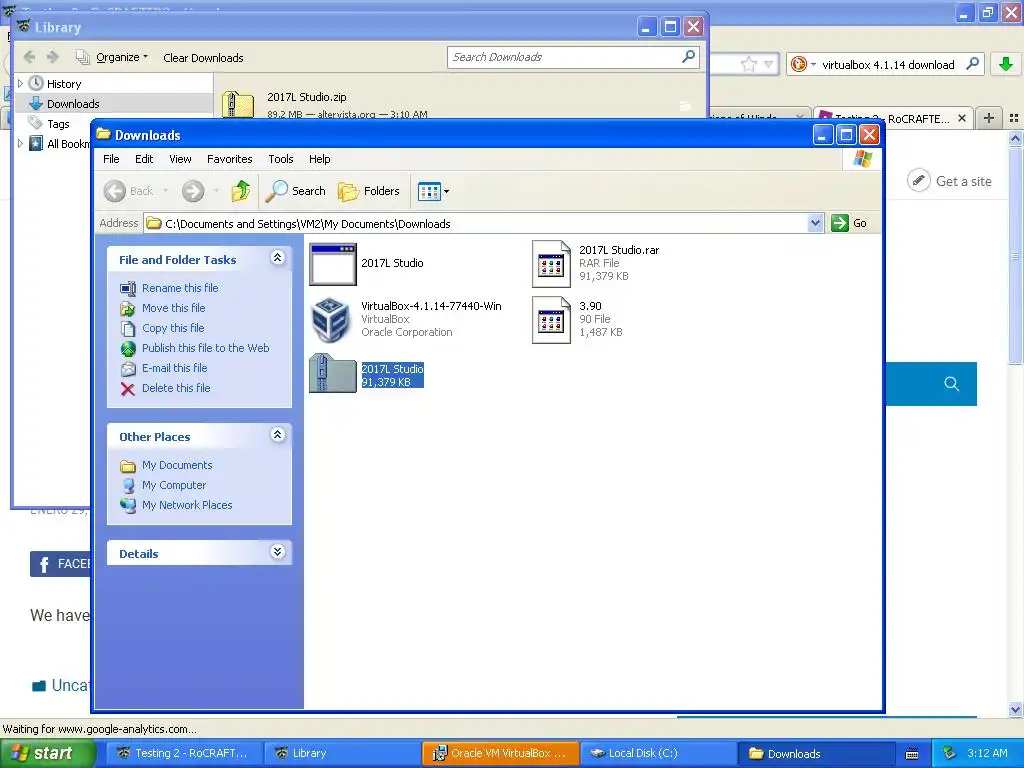
Task: Click the Get a site link
Action: point(950,181)
